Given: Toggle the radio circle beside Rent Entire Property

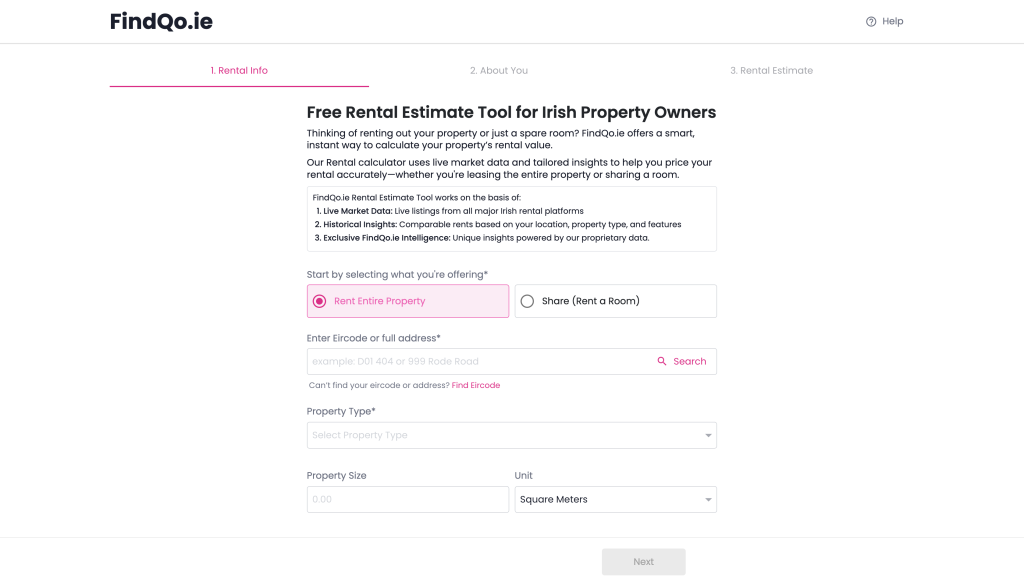Looking at the screenshot, I should point(320,300).
